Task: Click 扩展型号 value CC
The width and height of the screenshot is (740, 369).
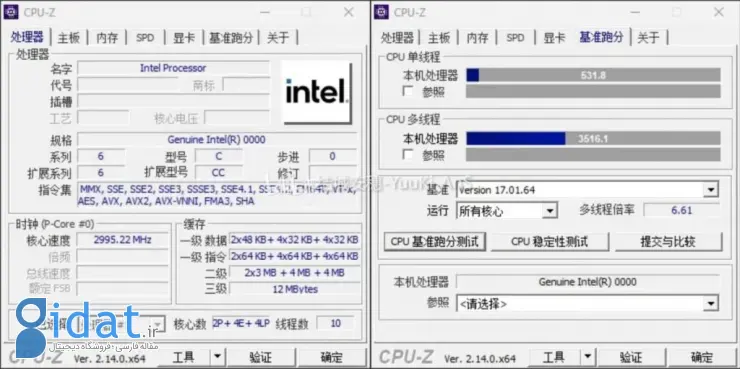Action: pos(219,173)
